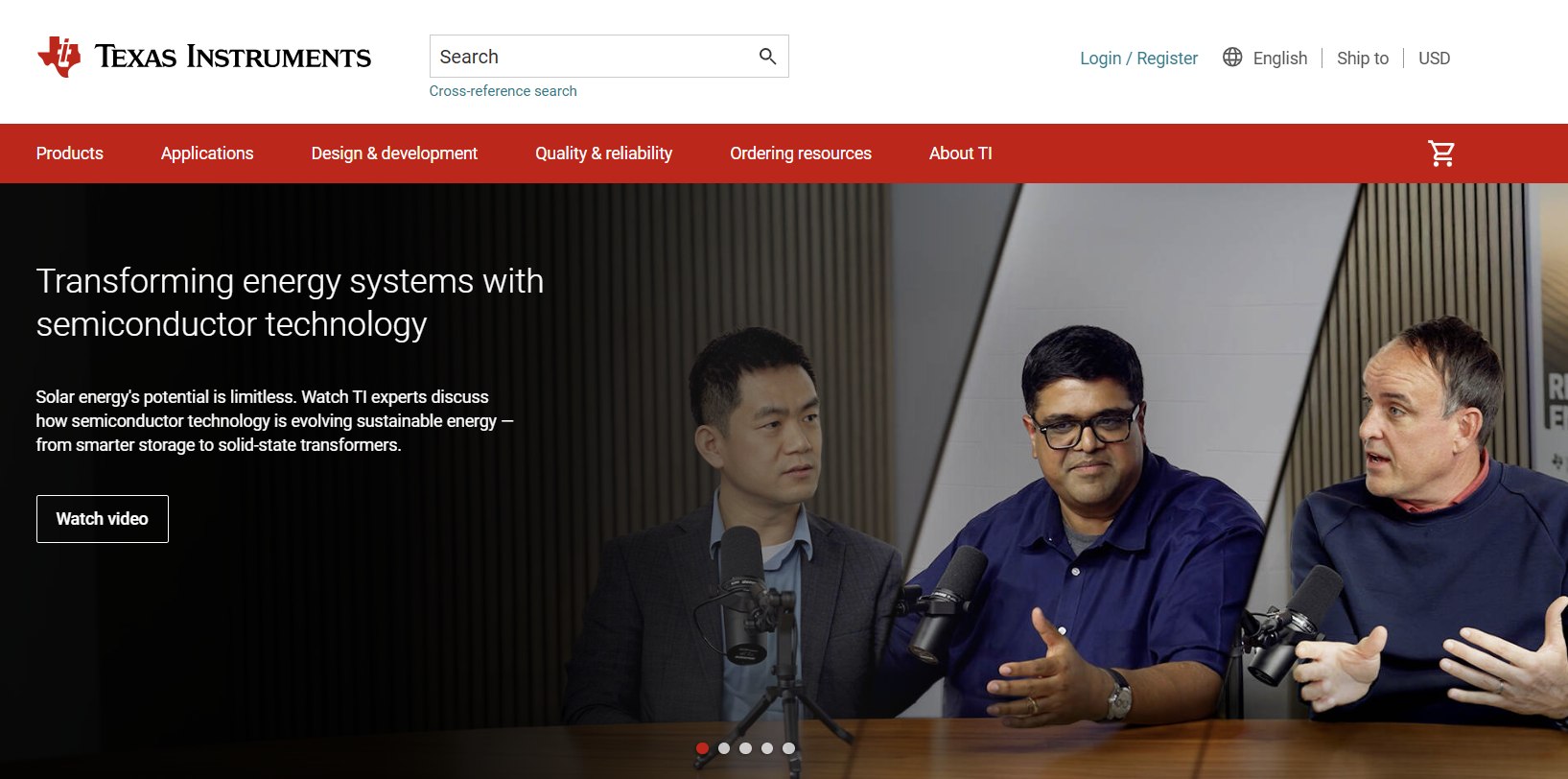This screenshot has width=1568, height=779.
Task: Show the fifth carousel slide dot
Action: [x=788, y=748]
